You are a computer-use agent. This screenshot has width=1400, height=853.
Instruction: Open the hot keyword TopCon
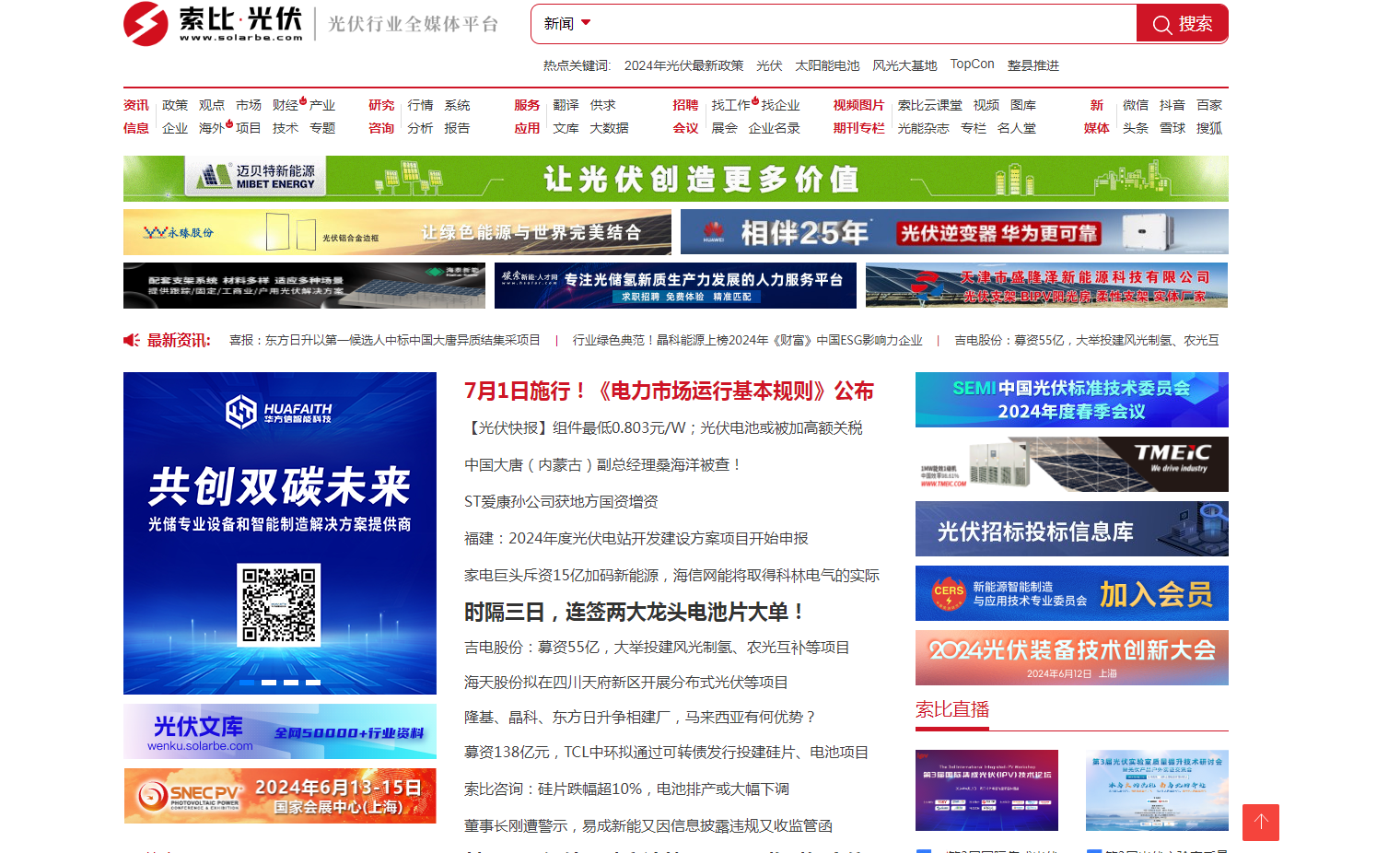pyautogui.click(x=972, y=64)
